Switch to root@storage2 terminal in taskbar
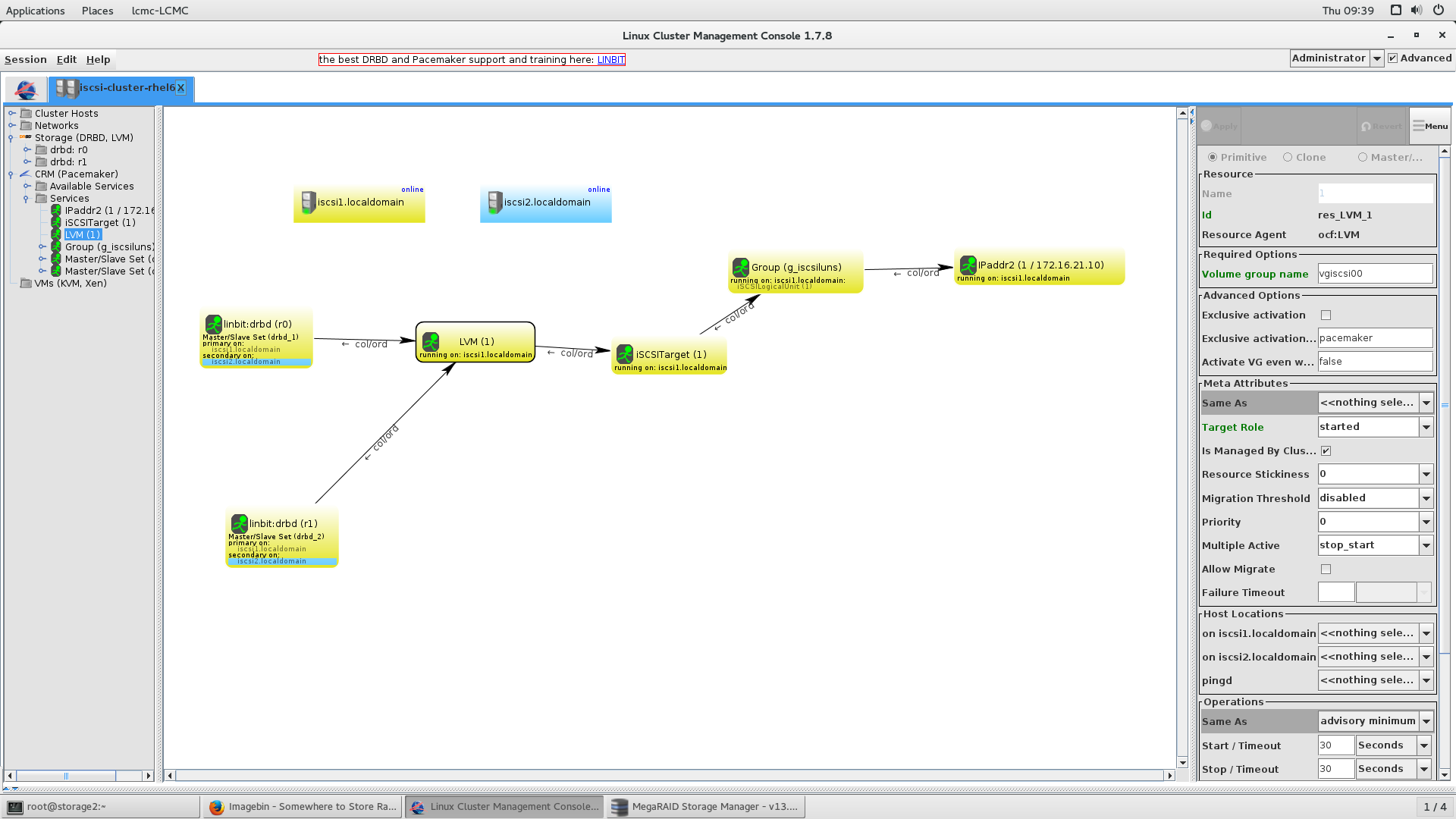Image resolution: width=1456 pixels, height=819 pixels. coord(102,807)
